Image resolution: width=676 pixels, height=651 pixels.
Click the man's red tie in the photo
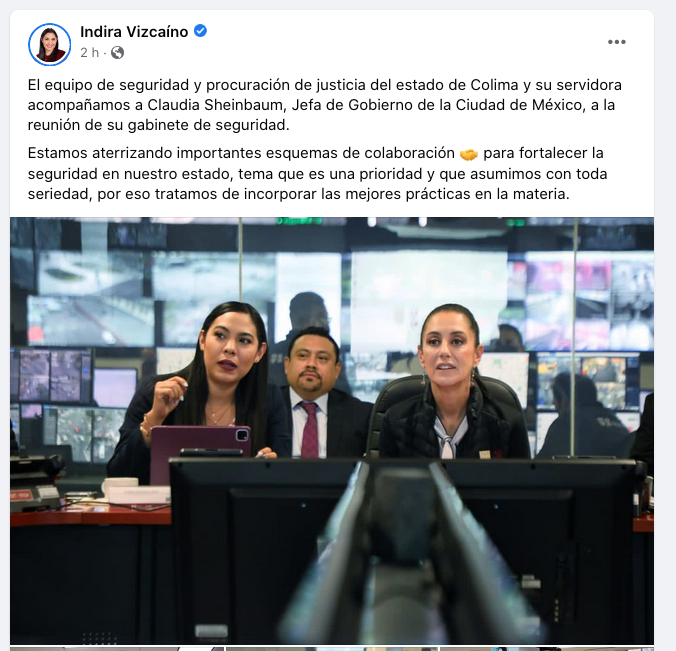tap(309, 429)
